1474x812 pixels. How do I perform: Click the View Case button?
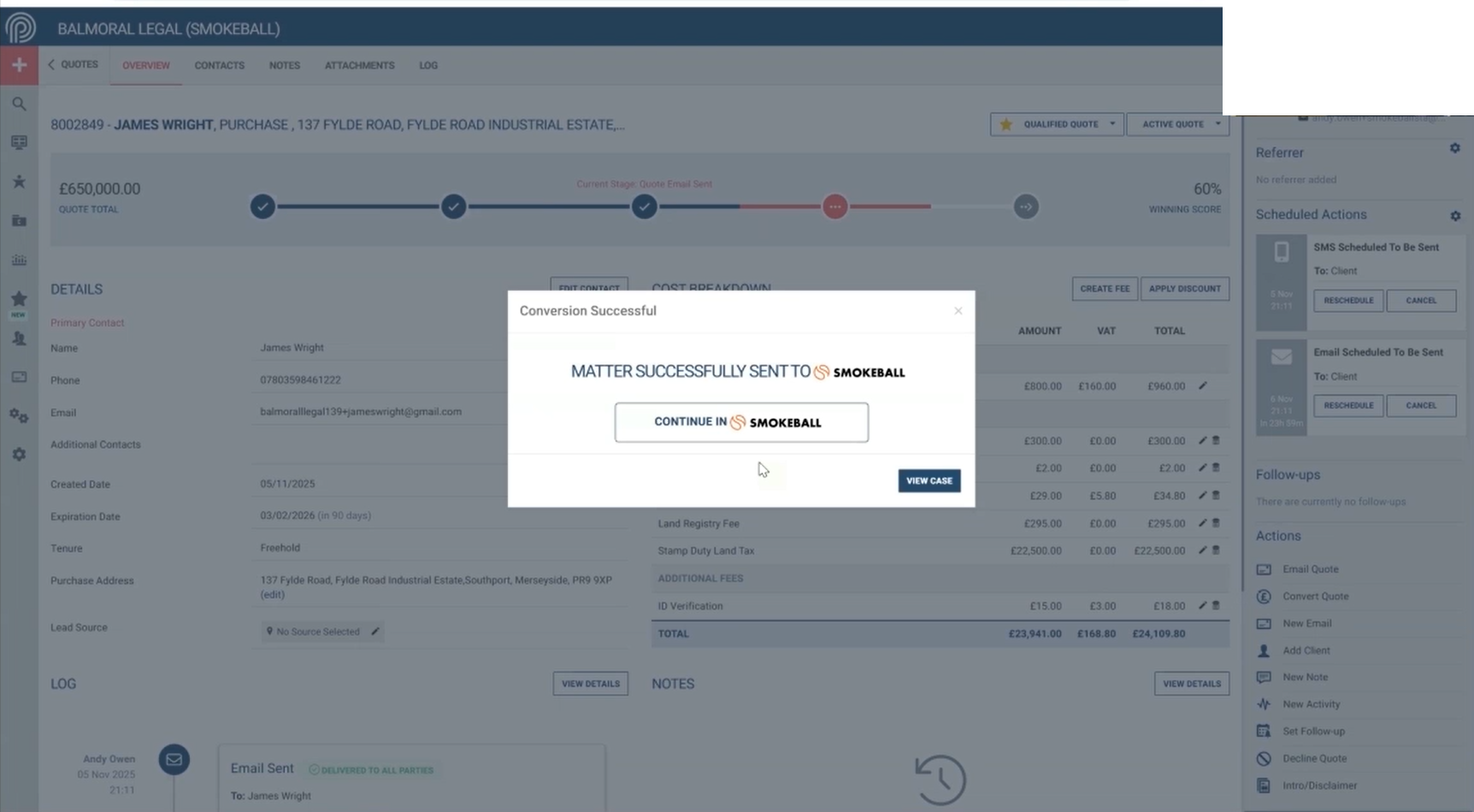point(929,481)
